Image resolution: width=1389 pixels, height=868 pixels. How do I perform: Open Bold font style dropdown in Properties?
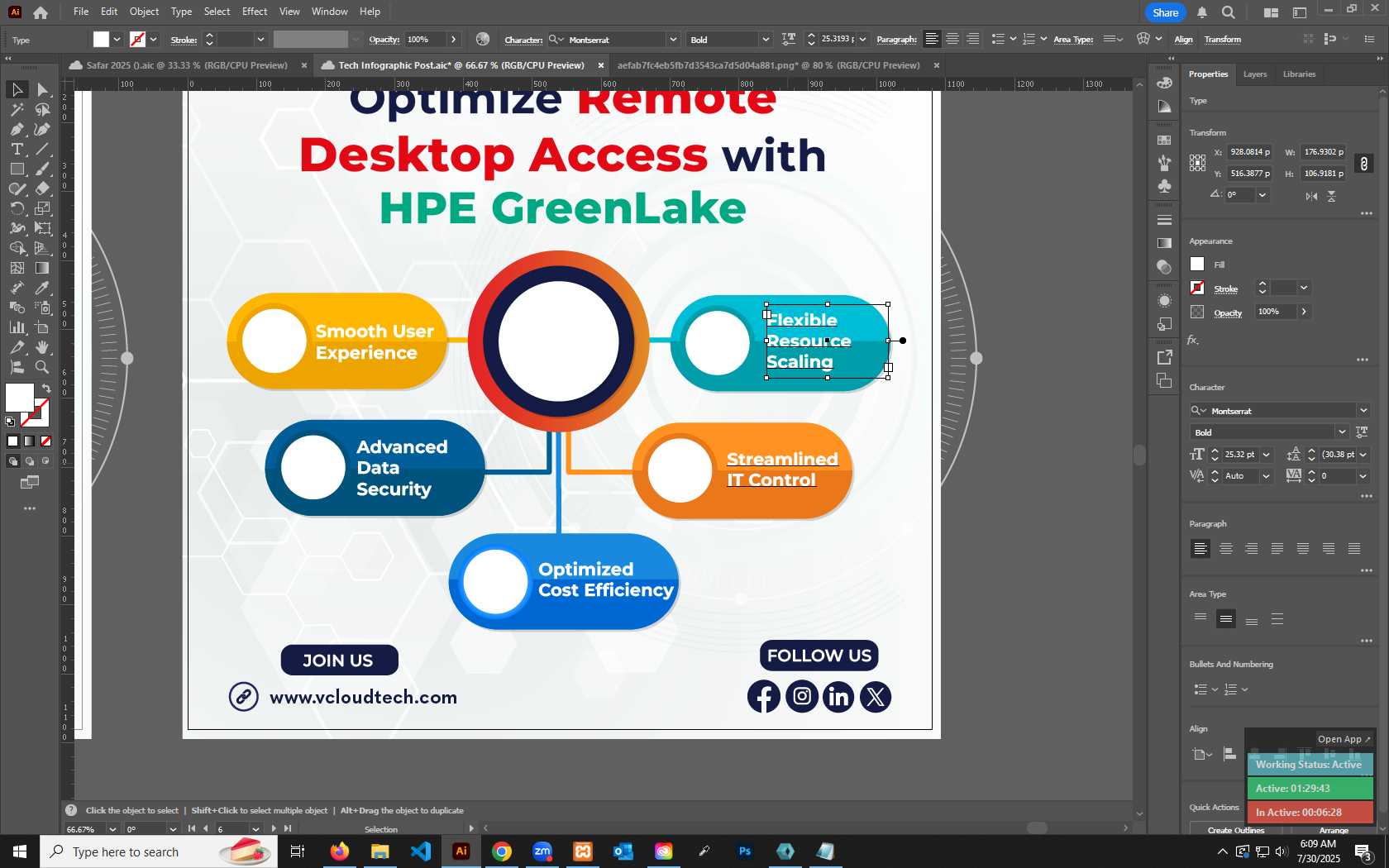tap(1341, 432)
